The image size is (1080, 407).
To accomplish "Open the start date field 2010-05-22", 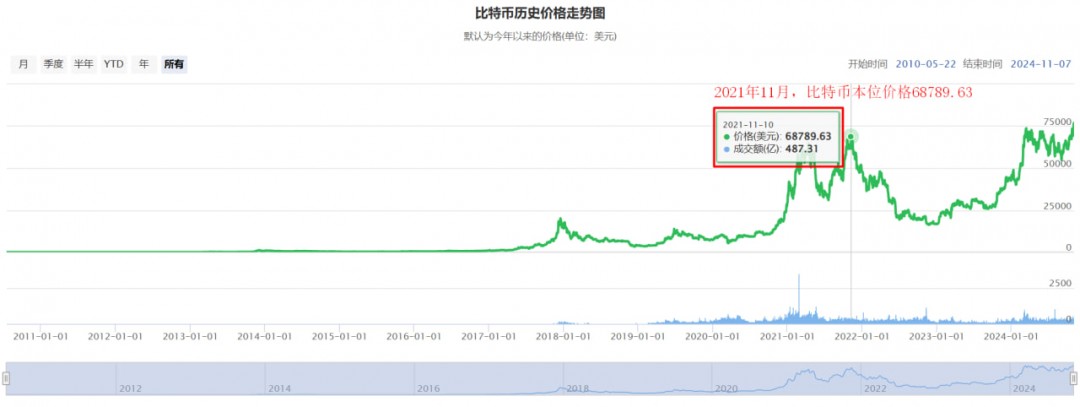I will (925, 64).
